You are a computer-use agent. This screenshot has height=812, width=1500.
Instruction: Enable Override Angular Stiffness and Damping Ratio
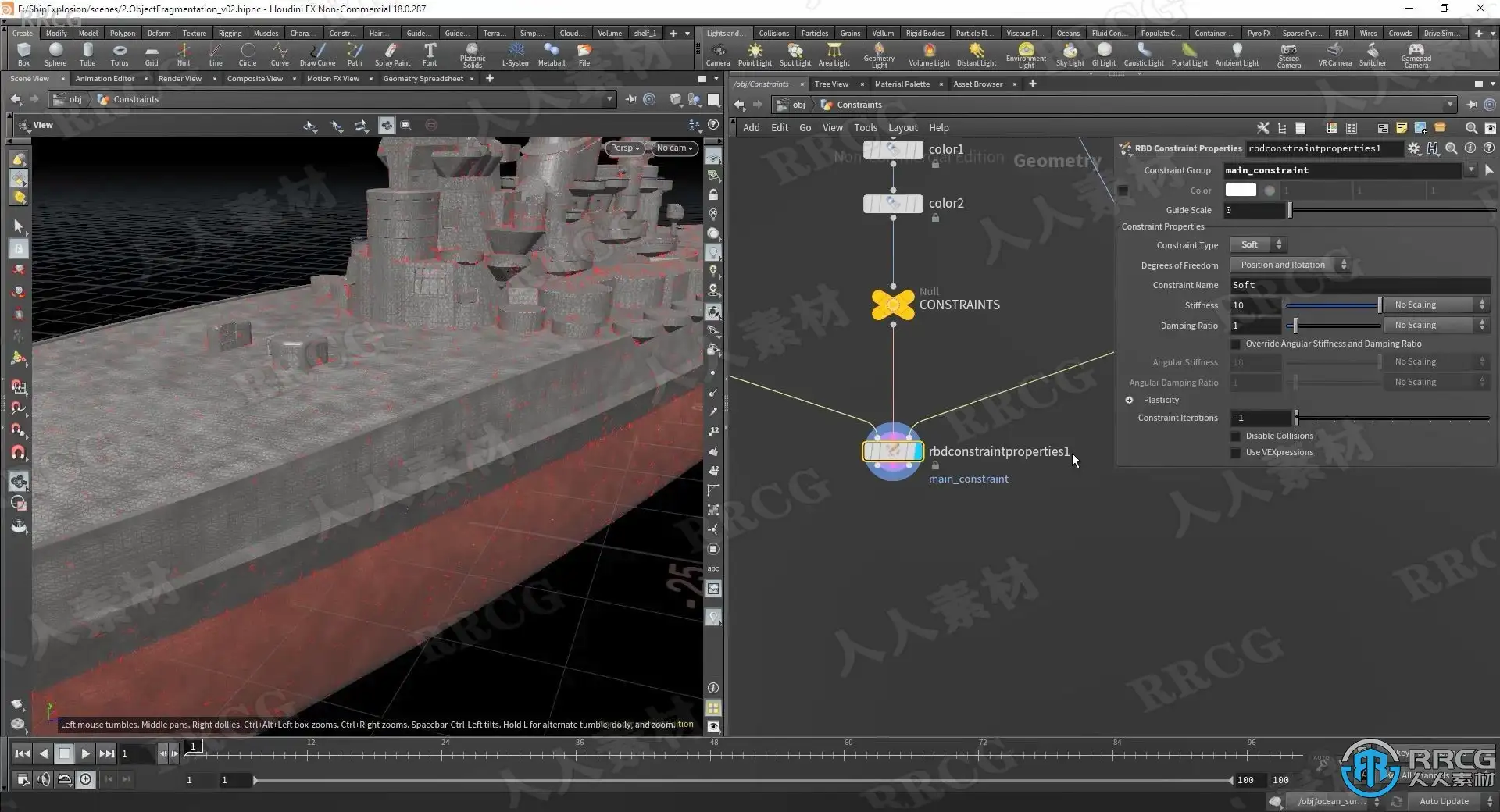tap(1235, 344)
